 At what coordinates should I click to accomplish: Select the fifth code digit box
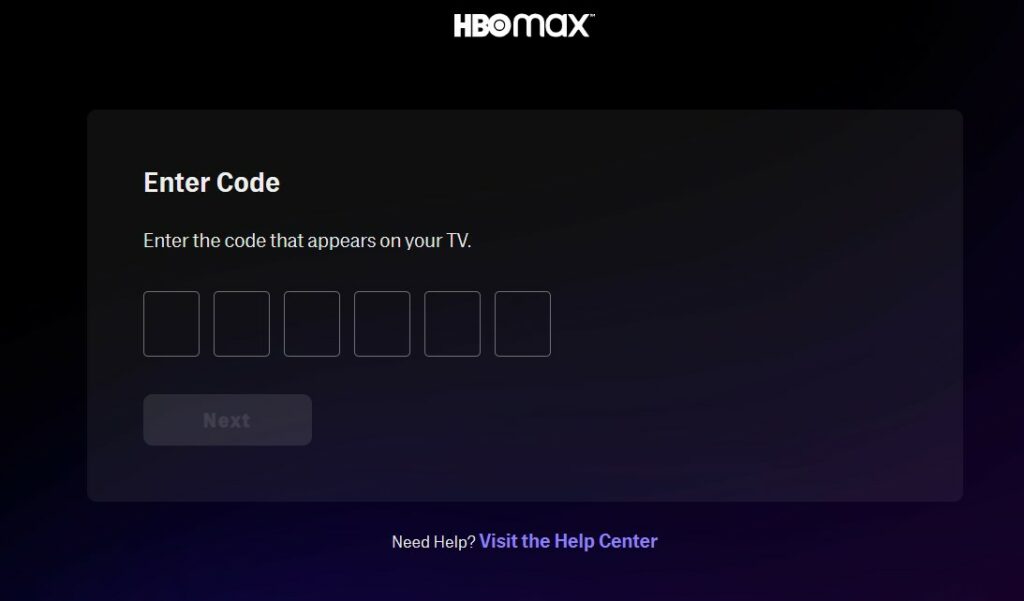(x=452, y=324)
